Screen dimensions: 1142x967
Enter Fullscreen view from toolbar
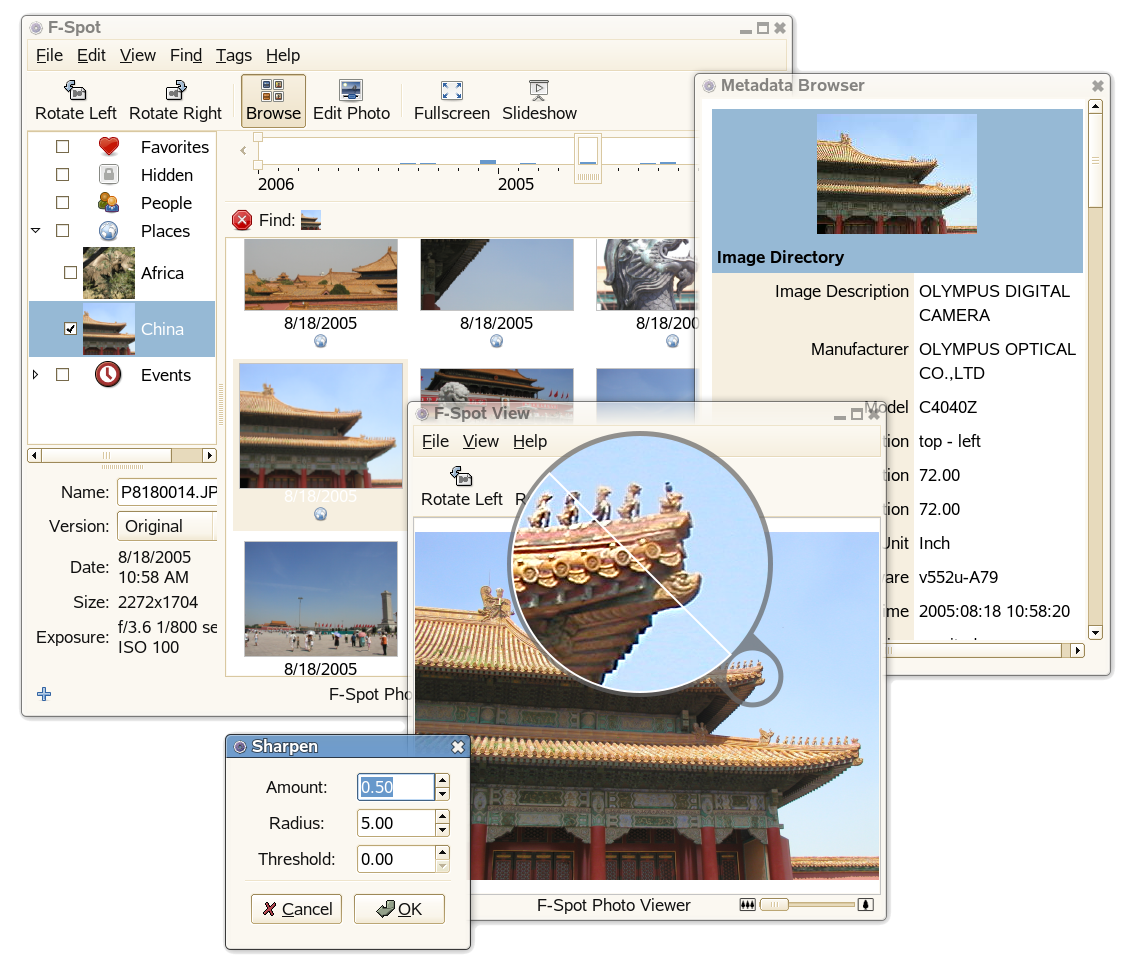452,100
